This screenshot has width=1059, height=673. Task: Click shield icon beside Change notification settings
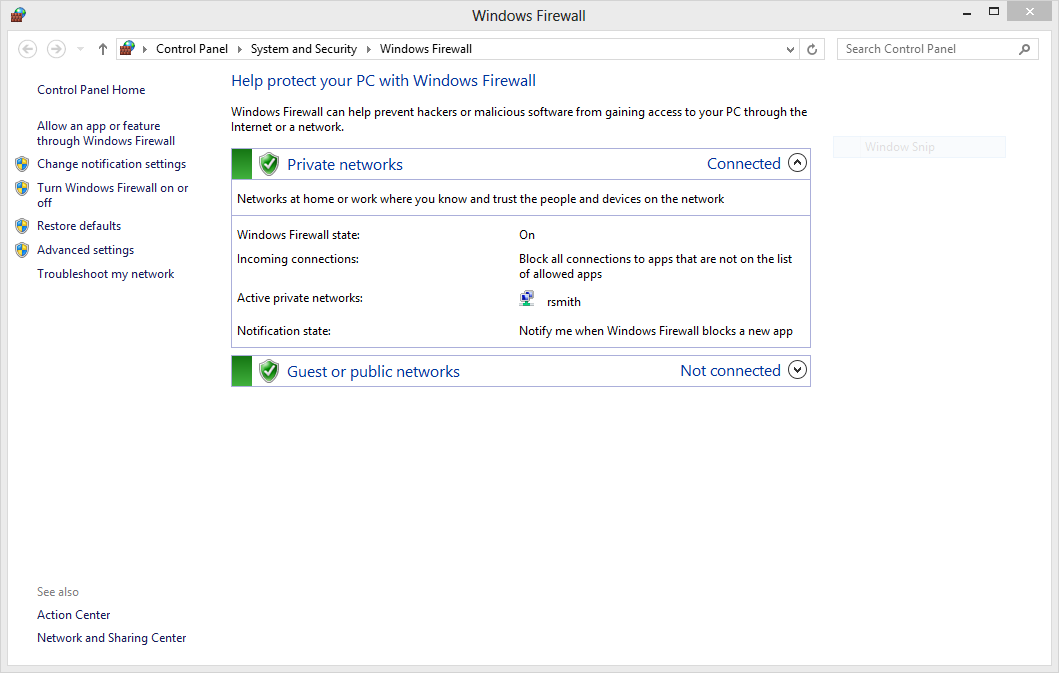22,164
